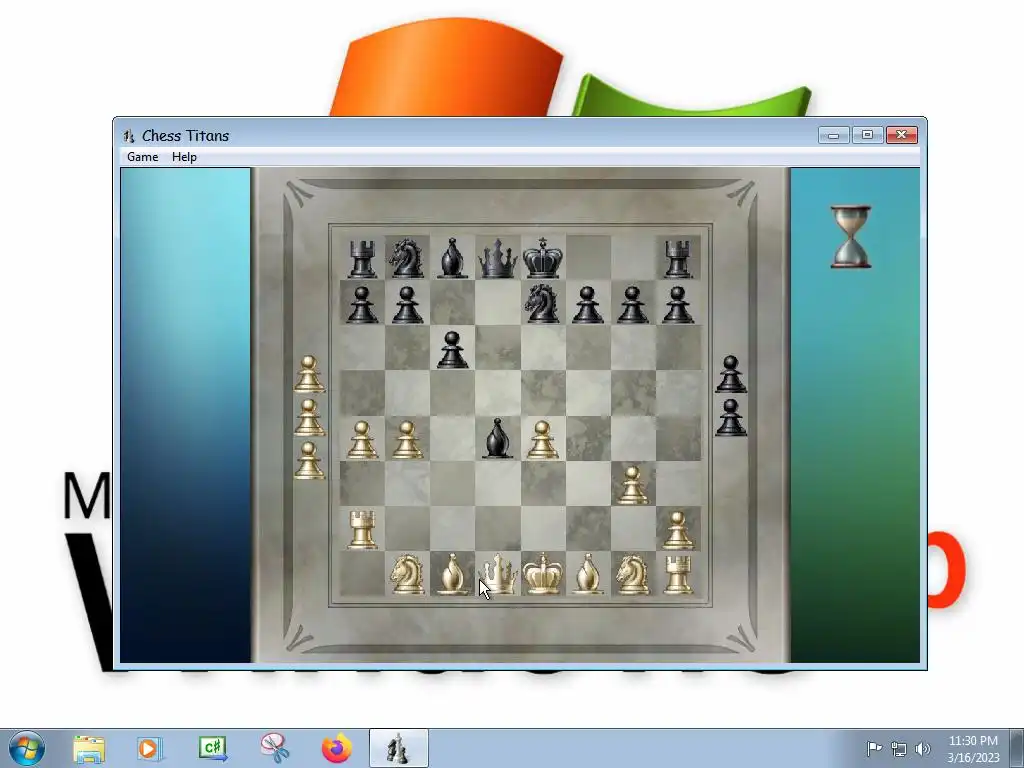Select the white pawn on h2
Viewport: 1024px width, 768px height.
(x=678, y=530)
